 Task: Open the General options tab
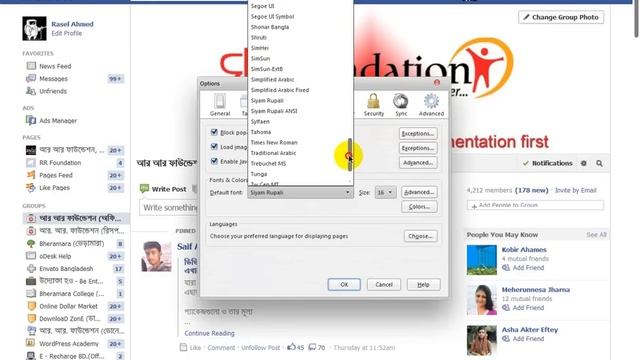coord(220,105)
